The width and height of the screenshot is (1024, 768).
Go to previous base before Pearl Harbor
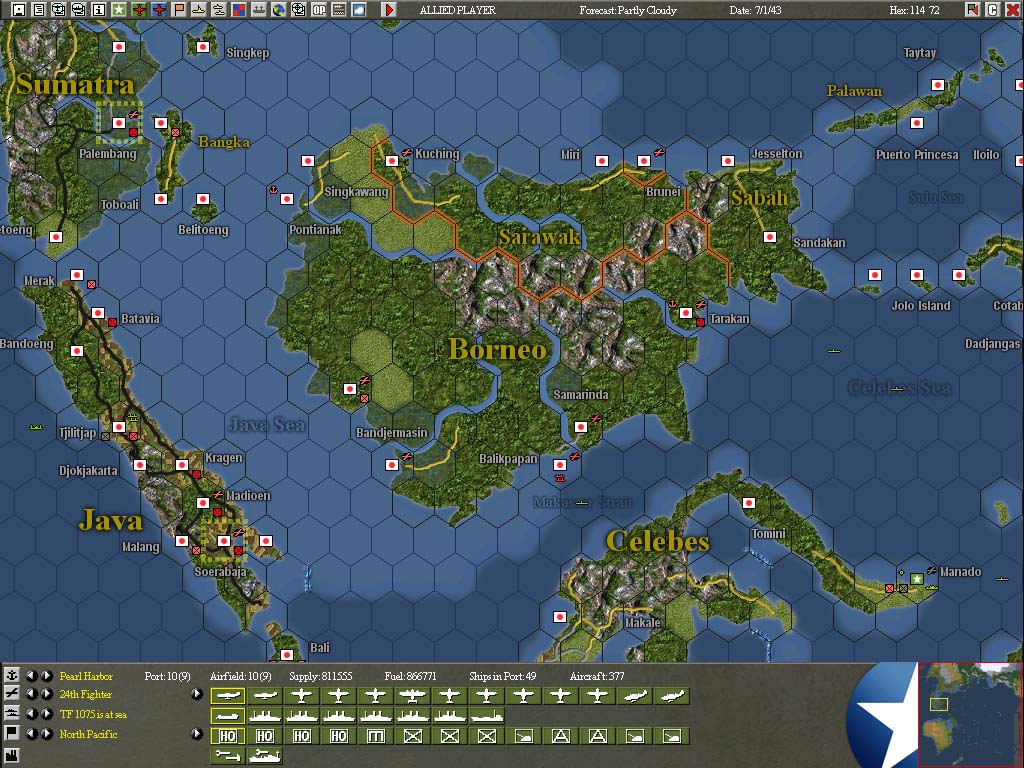[x=31, y=675]
